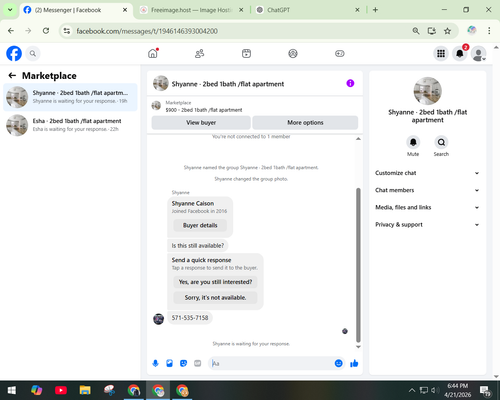This screenshot has width=500, height=400.
Task: Go back from Marketplace using arrow
Action: click(x=12, y=76)
